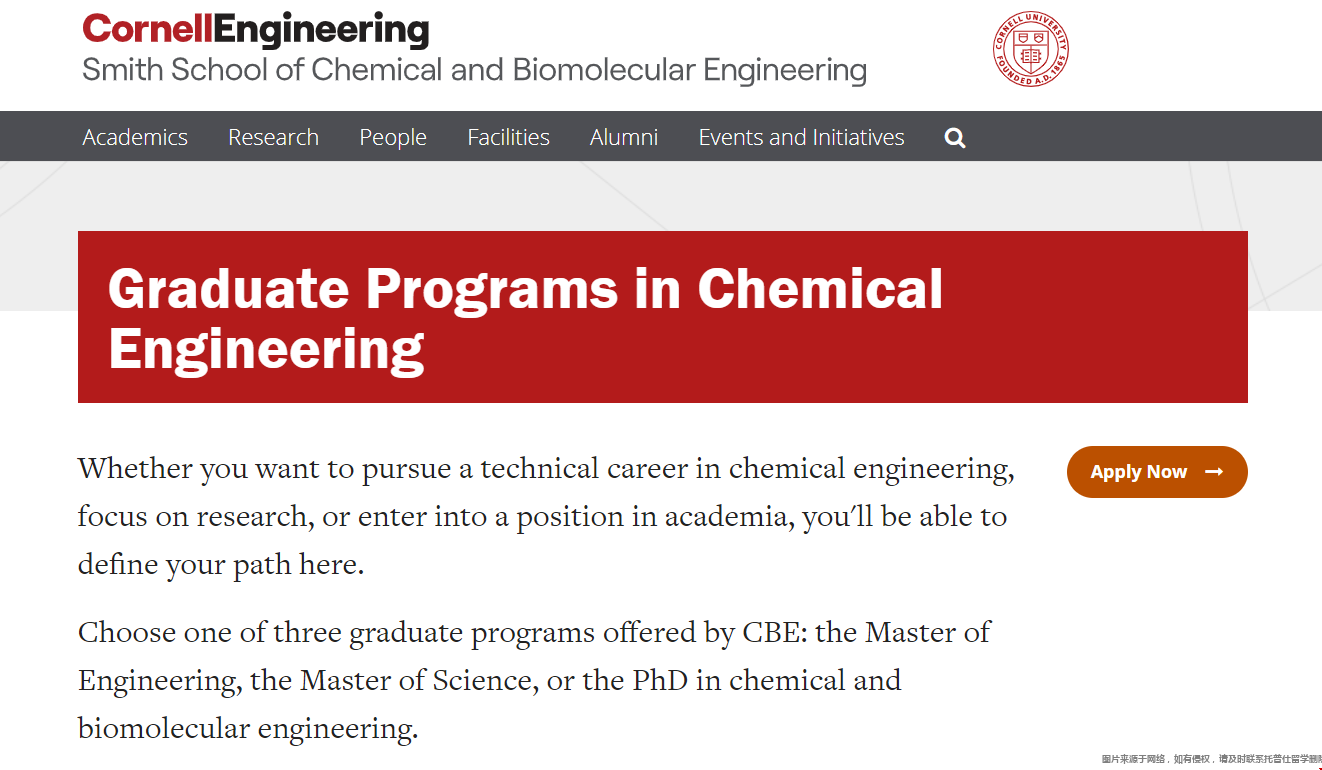This screenshot has height=770, width=1322.
Task: Click the paragraph starting 'Choose one of three'
Action: 534,680
